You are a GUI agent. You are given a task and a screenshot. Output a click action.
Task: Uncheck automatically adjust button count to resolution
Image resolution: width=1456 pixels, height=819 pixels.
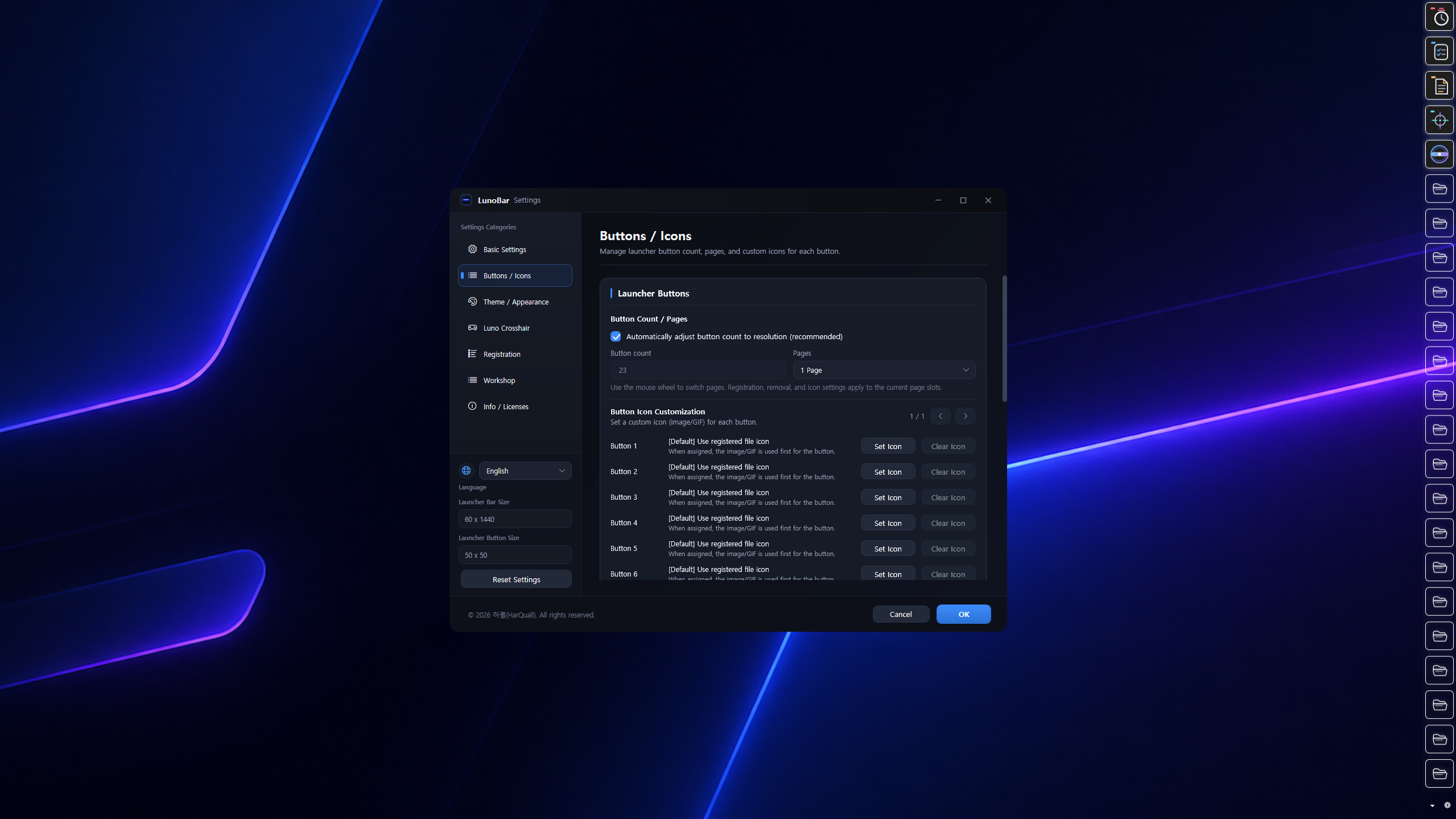click(x=616, y=336)
